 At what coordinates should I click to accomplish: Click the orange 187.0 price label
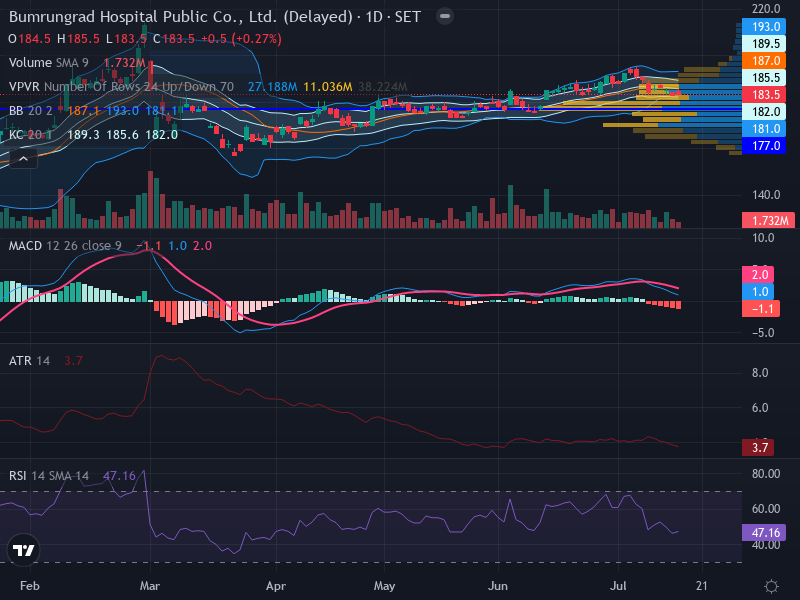764,61
